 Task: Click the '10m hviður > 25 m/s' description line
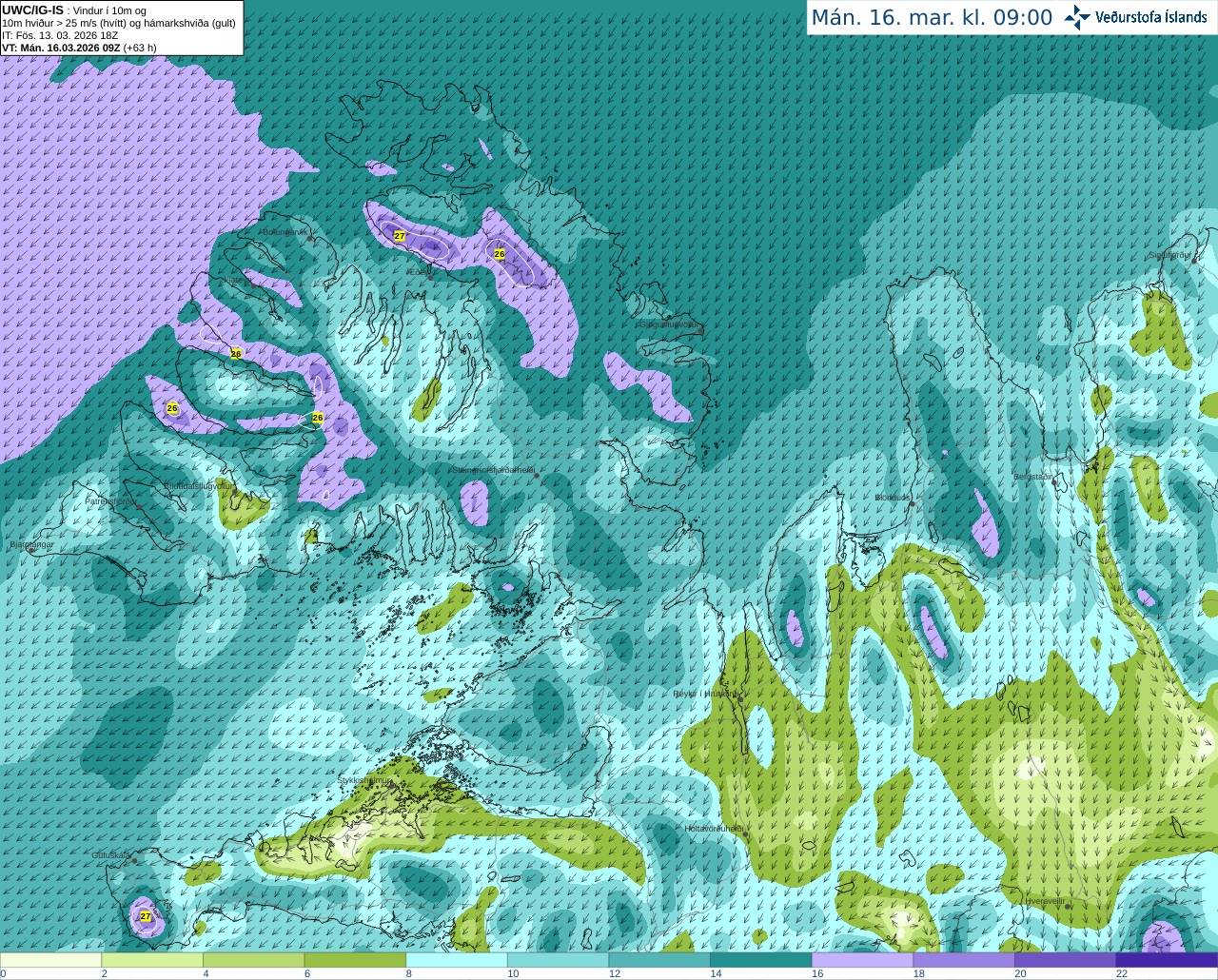click(119, 23)
